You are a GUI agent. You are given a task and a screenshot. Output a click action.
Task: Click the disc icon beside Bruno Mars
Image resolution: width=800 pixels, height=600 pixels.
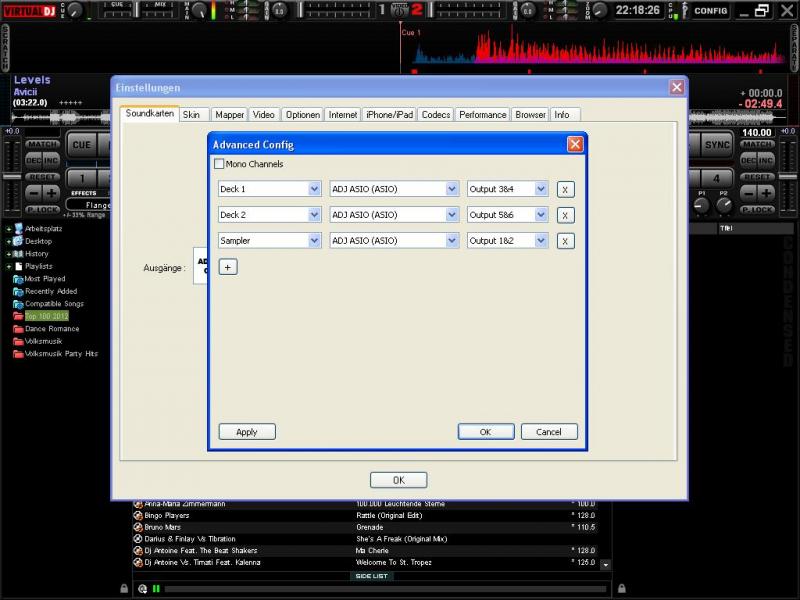point(138,527)
